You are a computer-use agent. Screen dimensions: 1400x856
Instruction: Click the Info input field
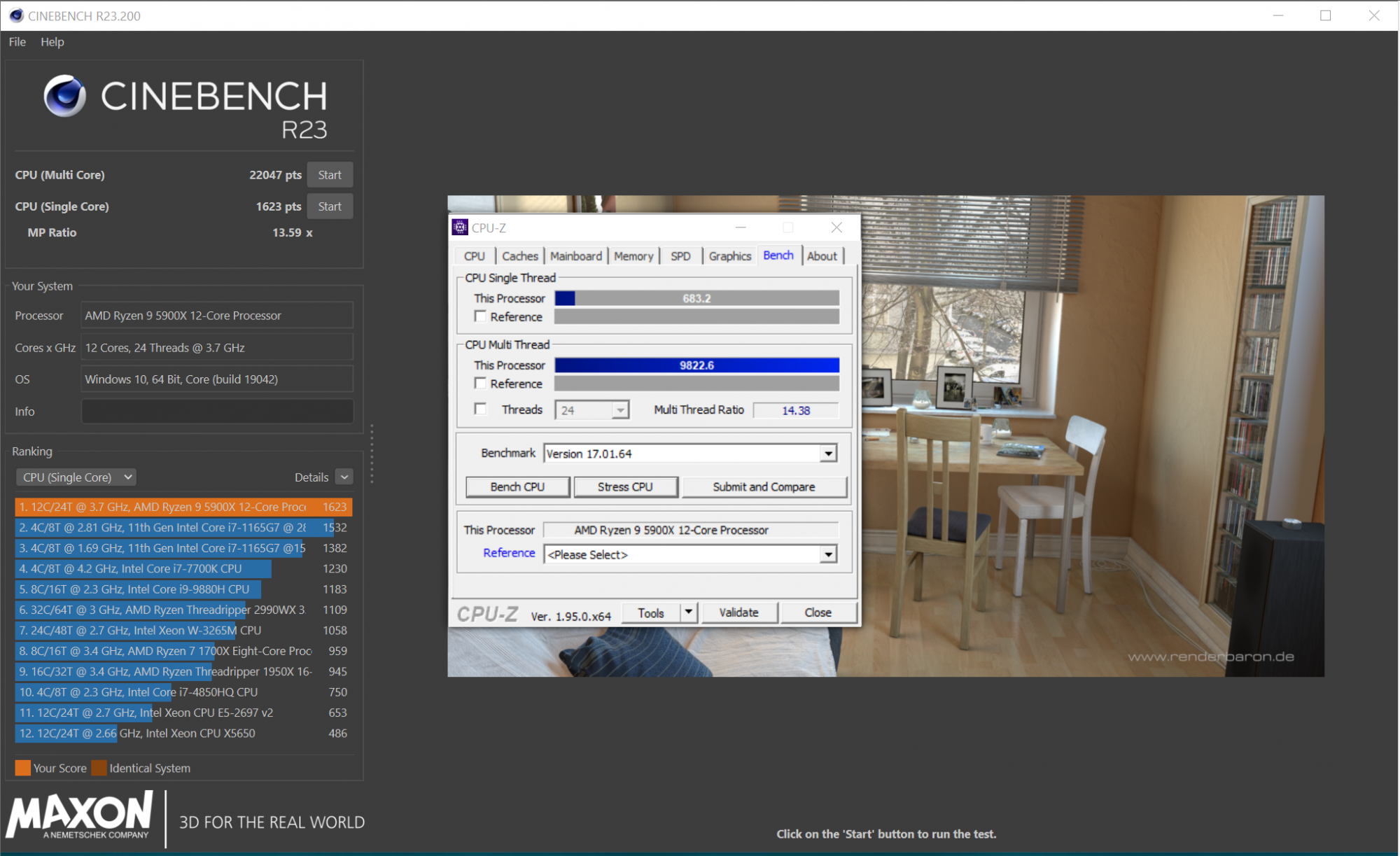(x=217, y=412)
